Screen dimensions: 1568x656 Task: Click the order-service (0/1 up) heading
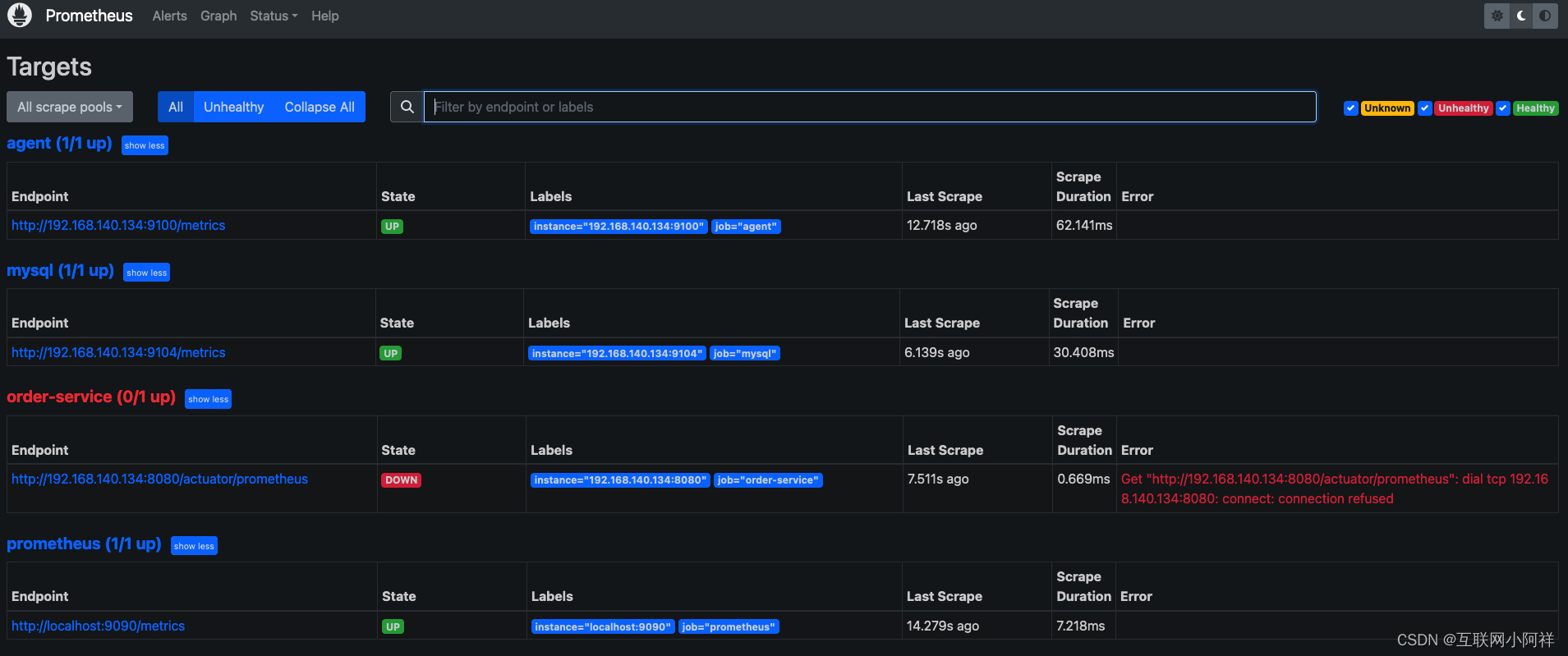pos(91,397)
